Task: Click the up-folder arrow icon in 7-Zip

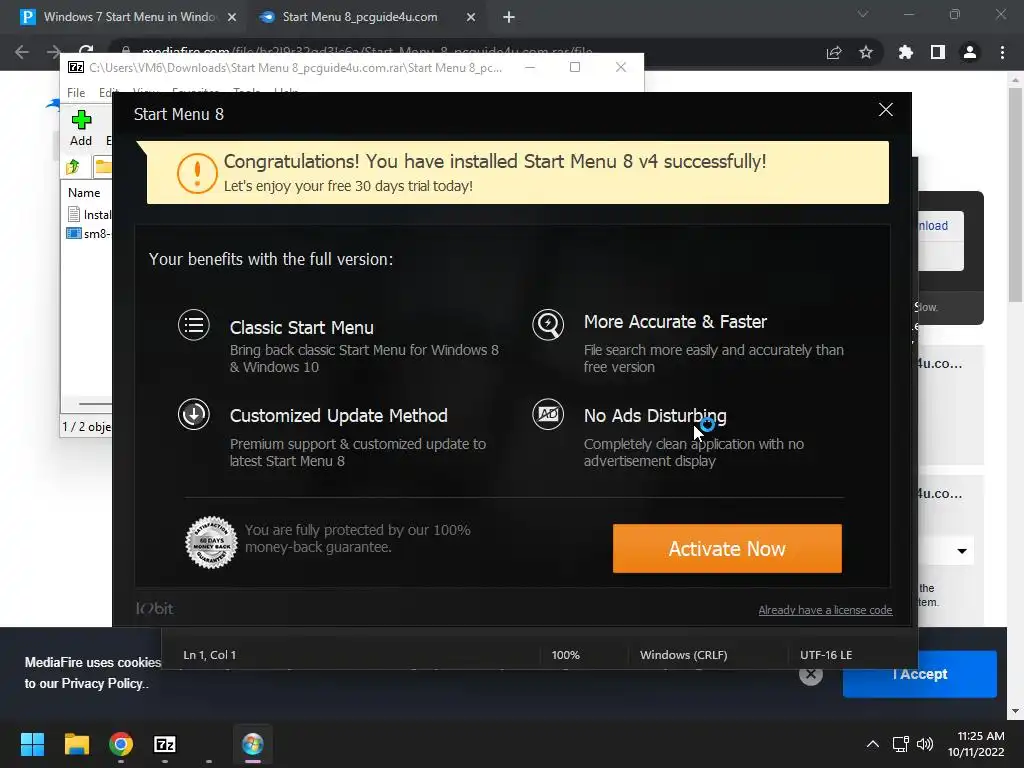Action: (72, 167)
